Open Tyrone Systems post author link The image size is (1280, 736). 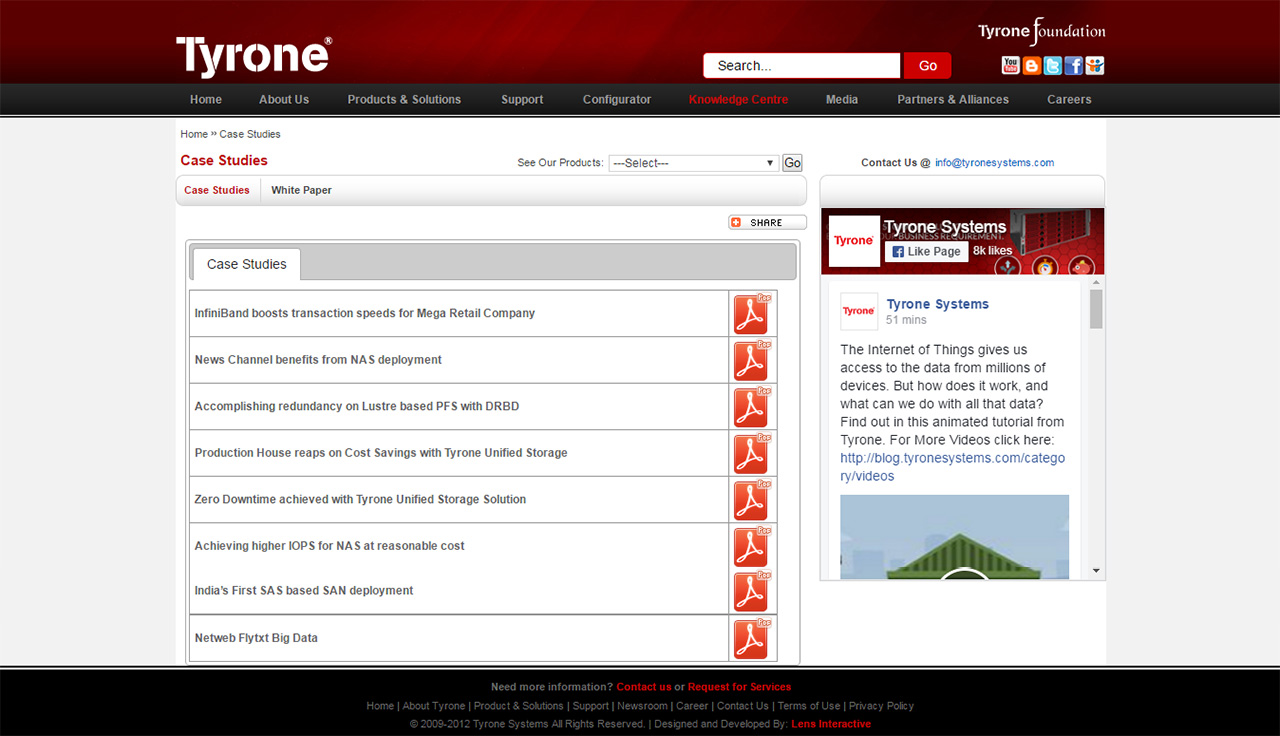(x=937, y=304)
